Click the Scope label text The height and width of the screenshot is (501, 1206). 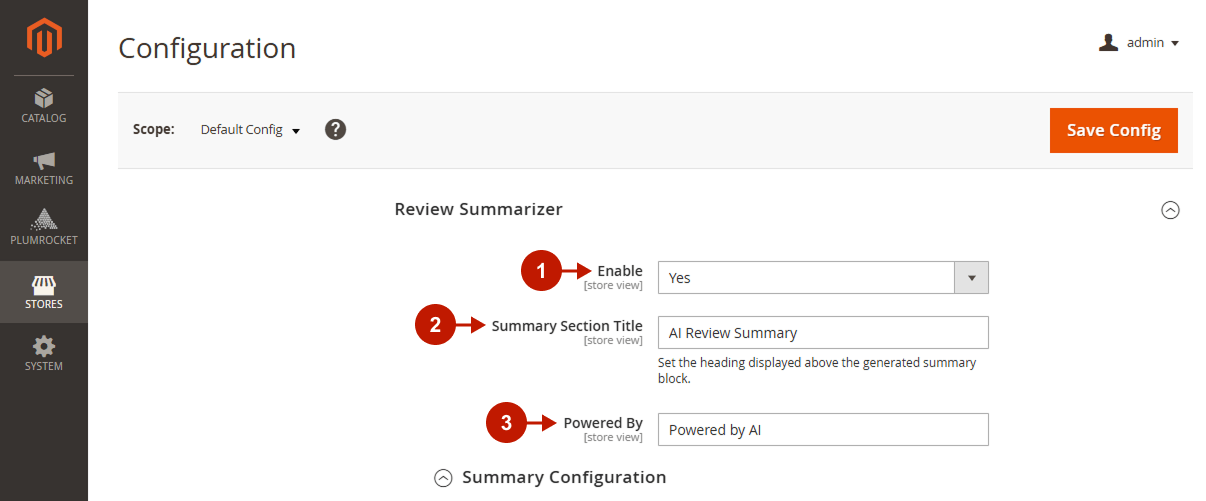click(154, 129)
